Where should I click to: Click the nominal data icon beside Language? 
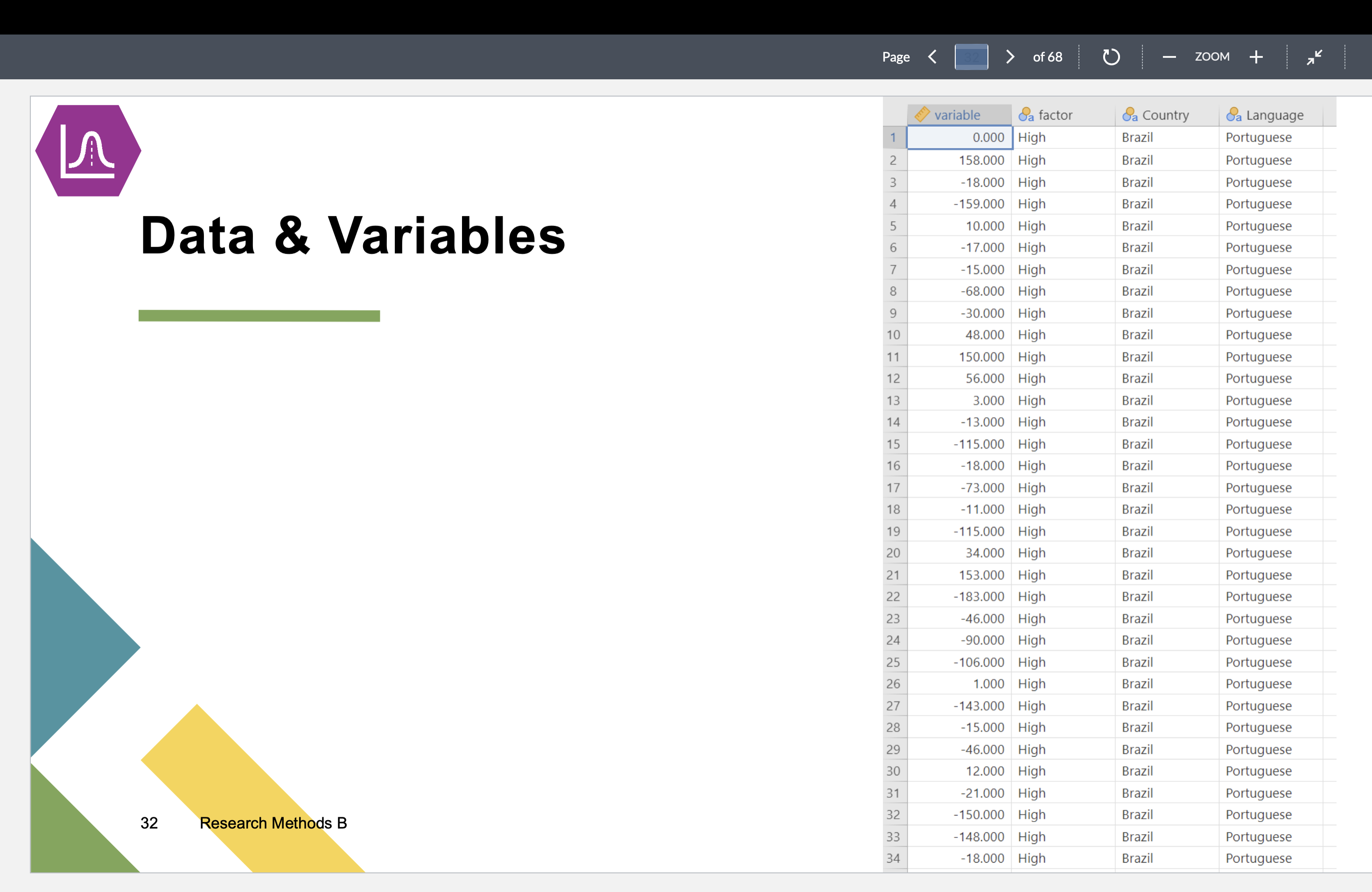click(x=1235, y=115)
